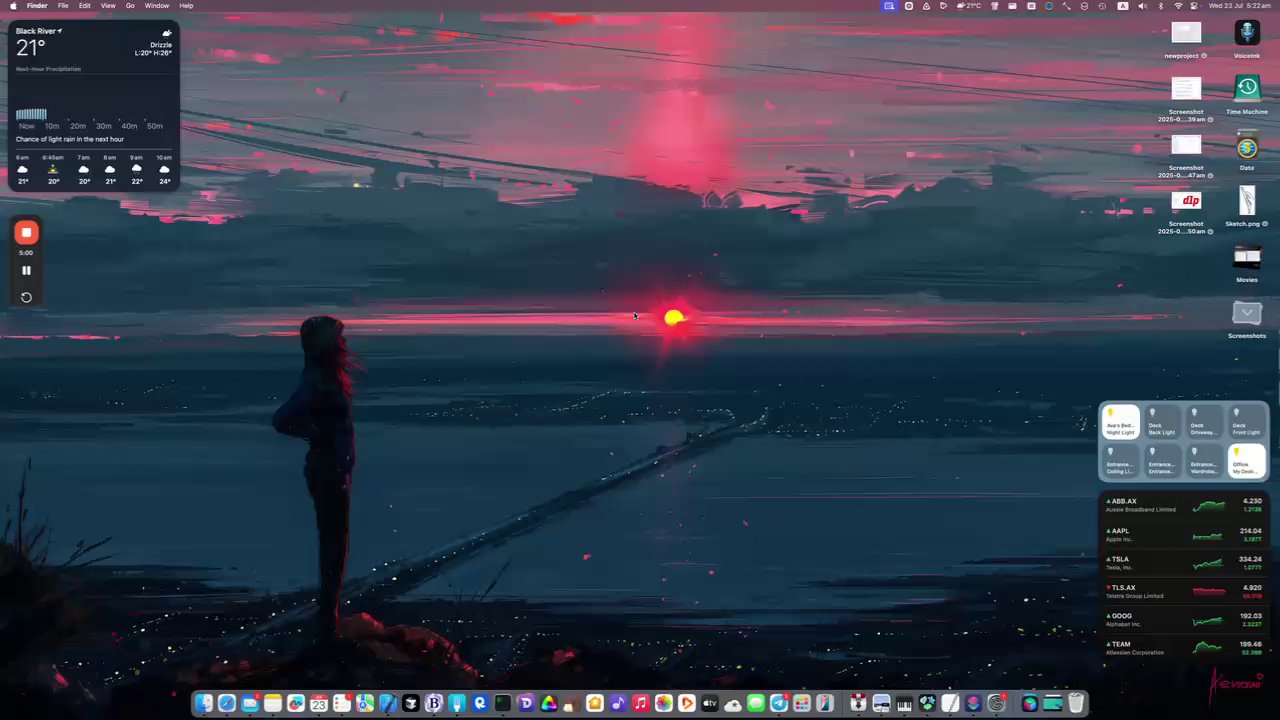Select the Time Machine desktop icon
1280x720 pixels.
[1247, 94]
